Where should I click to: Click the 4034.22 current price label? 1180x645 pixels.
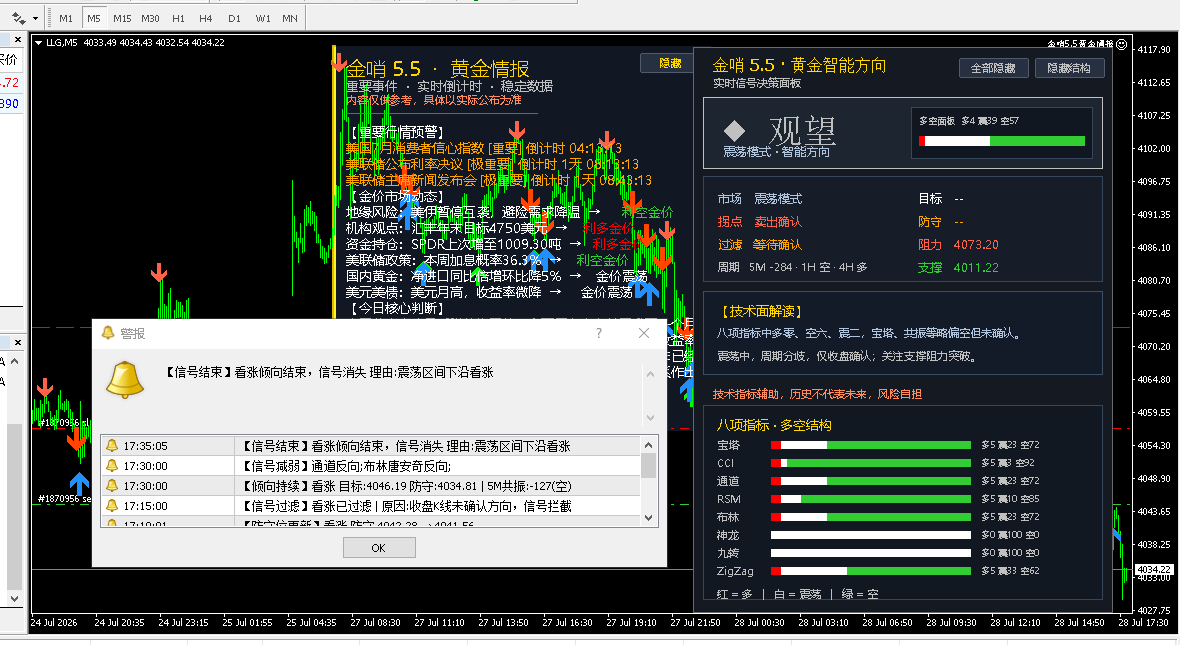tap(1154, 570)
